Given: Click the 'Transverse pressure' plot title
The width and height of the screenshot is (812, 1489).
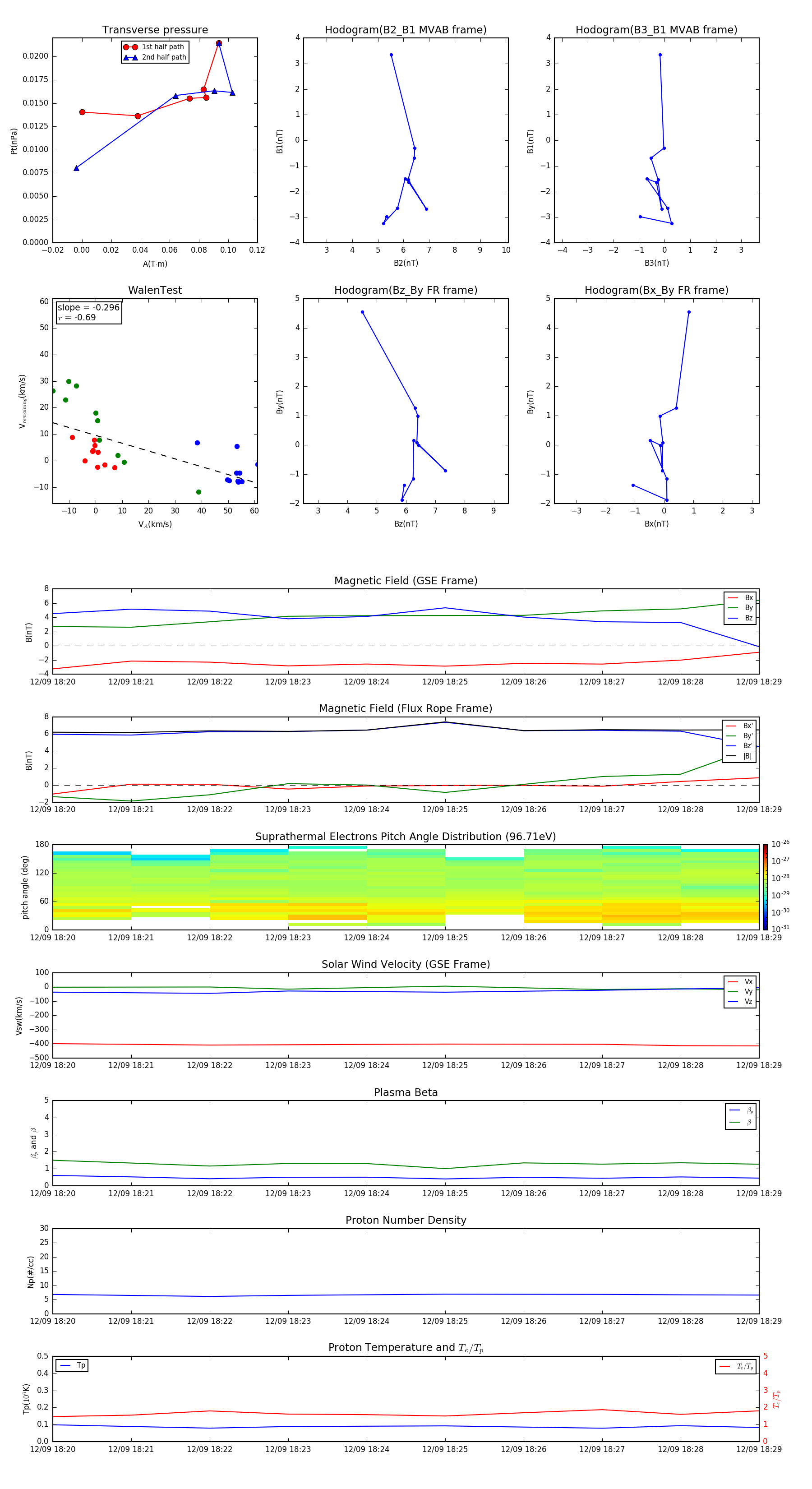Looking at the screenshot, I should click(x=155, y=30).
